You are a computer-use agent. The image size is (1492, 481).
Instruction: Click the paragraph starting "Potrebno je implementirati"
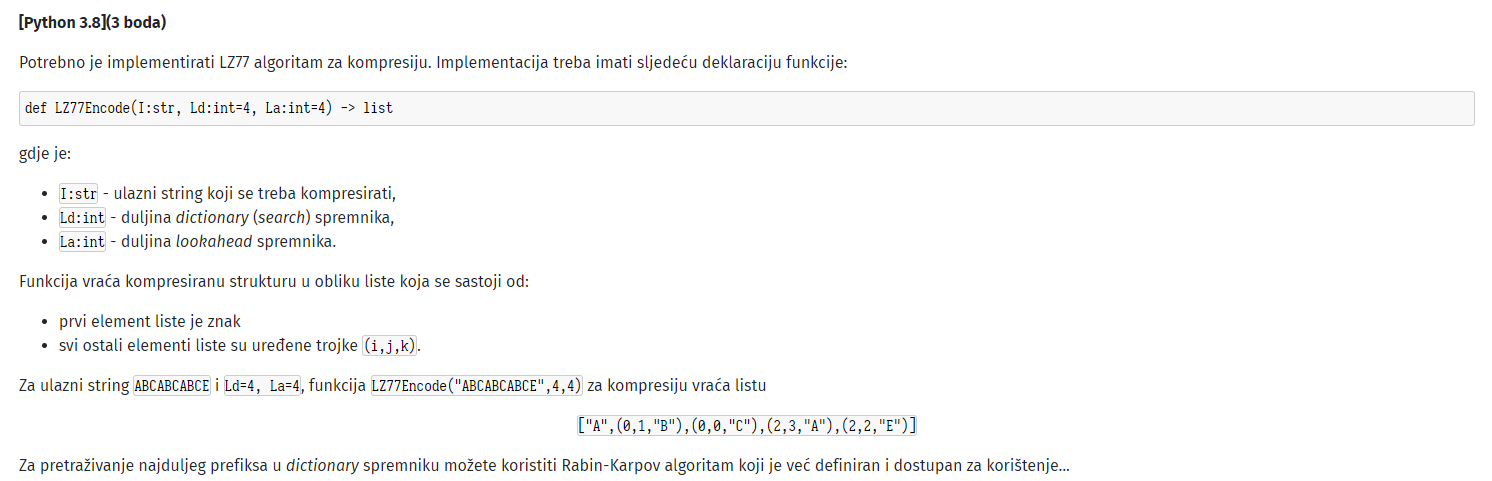[433, 62]
